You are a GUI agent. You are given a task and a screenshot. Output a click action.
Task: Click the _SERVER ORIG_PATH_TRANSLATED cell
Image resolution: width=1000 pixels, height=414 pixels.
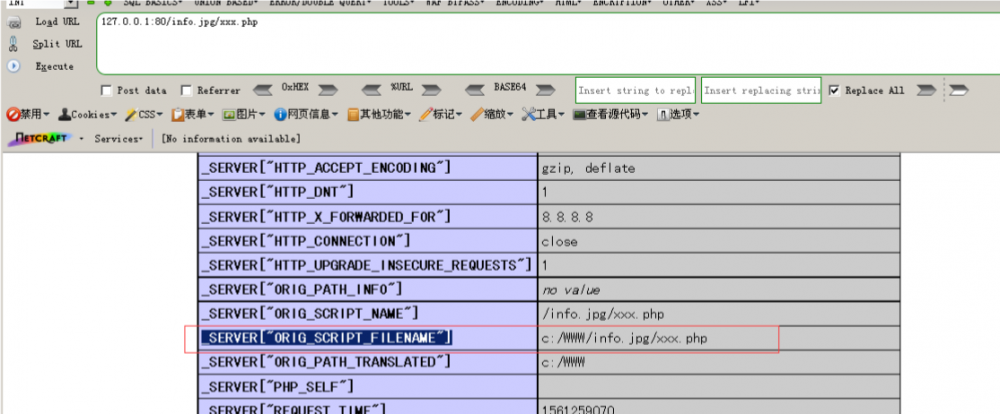click(367, 362)
